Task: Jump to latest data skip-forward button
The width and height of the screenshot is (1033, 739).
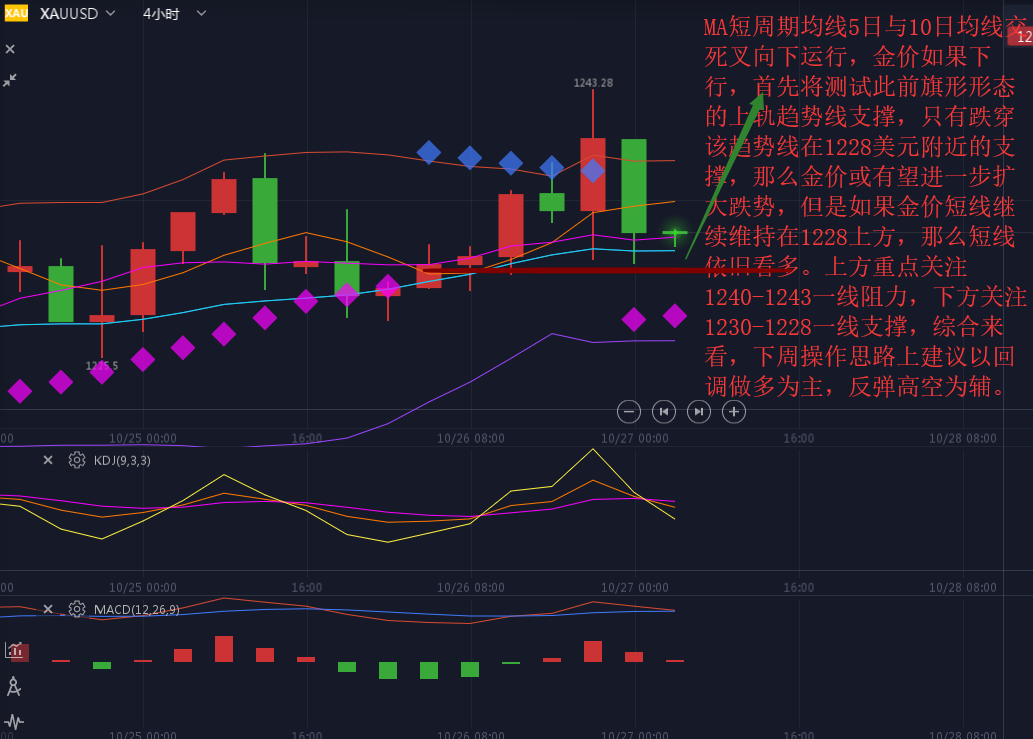Action: click(698, 412)
